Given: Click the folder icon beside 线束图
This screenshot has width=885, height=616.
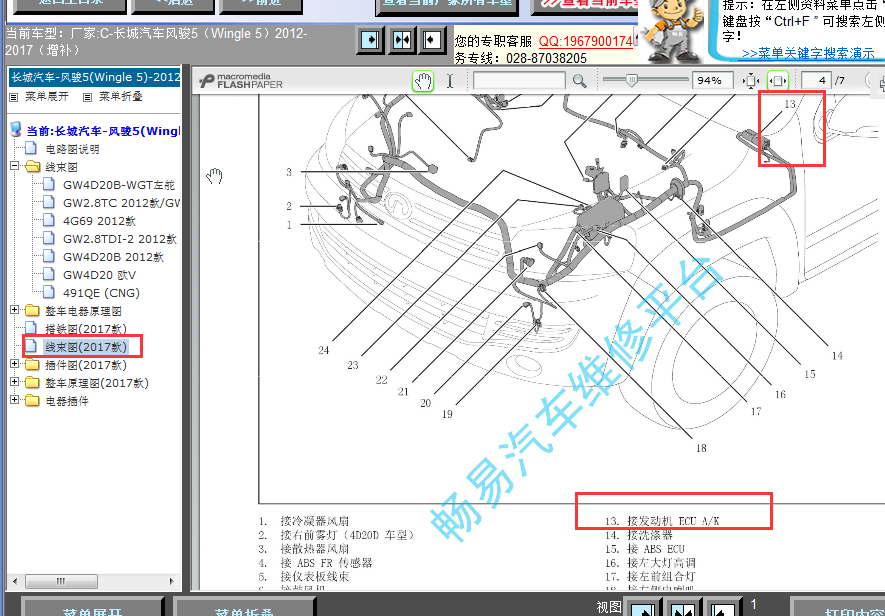Looking at the screenshot, I should point(33,167).
